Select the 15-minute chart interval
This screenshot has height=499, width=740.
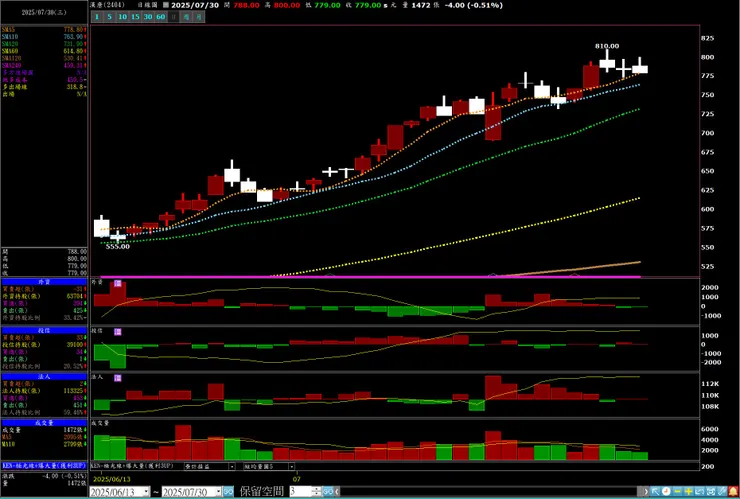(135, 17)
